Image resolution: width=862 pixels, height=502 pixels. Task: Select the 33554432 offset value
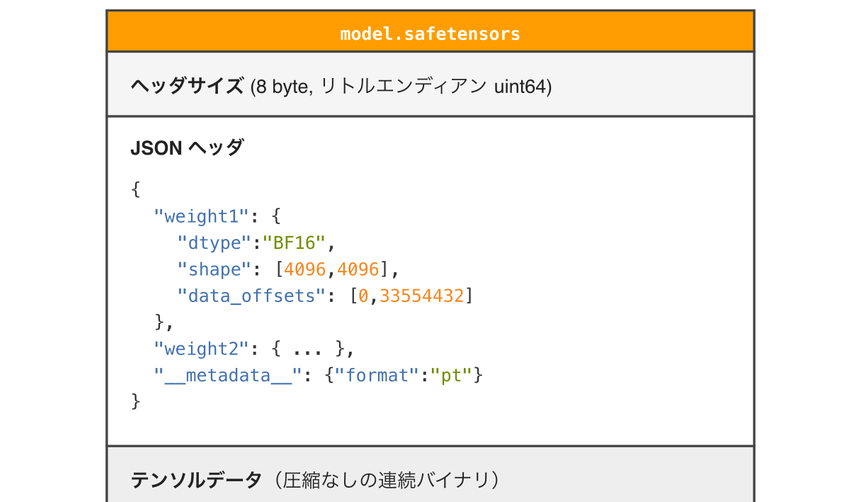421,296
